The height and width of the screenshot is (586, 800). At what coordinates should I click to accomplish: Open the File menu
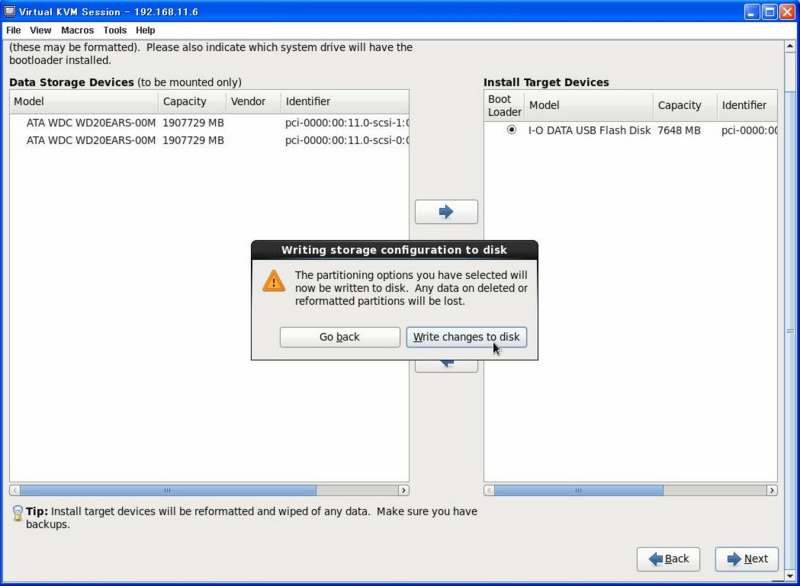tap(13, 30)
